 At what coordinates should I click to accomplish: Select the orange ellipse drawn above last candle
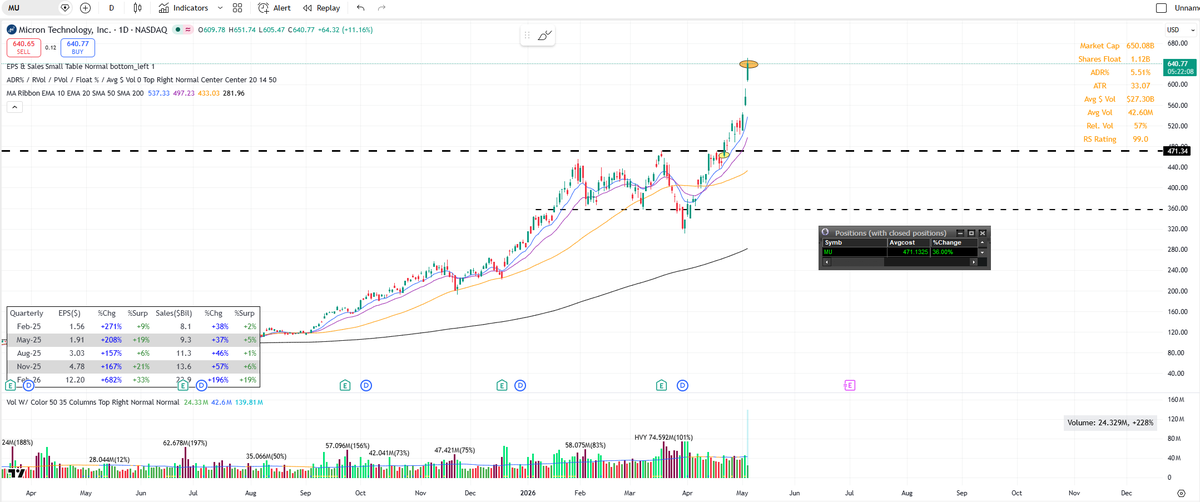click(749, 65)
